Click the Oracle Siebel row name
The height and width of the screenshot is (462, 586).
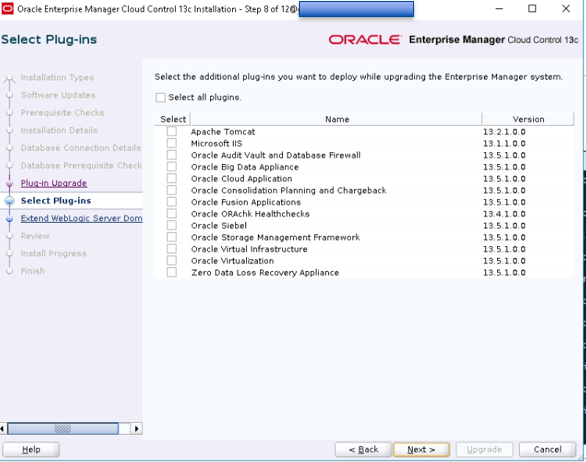coord(219,226)
